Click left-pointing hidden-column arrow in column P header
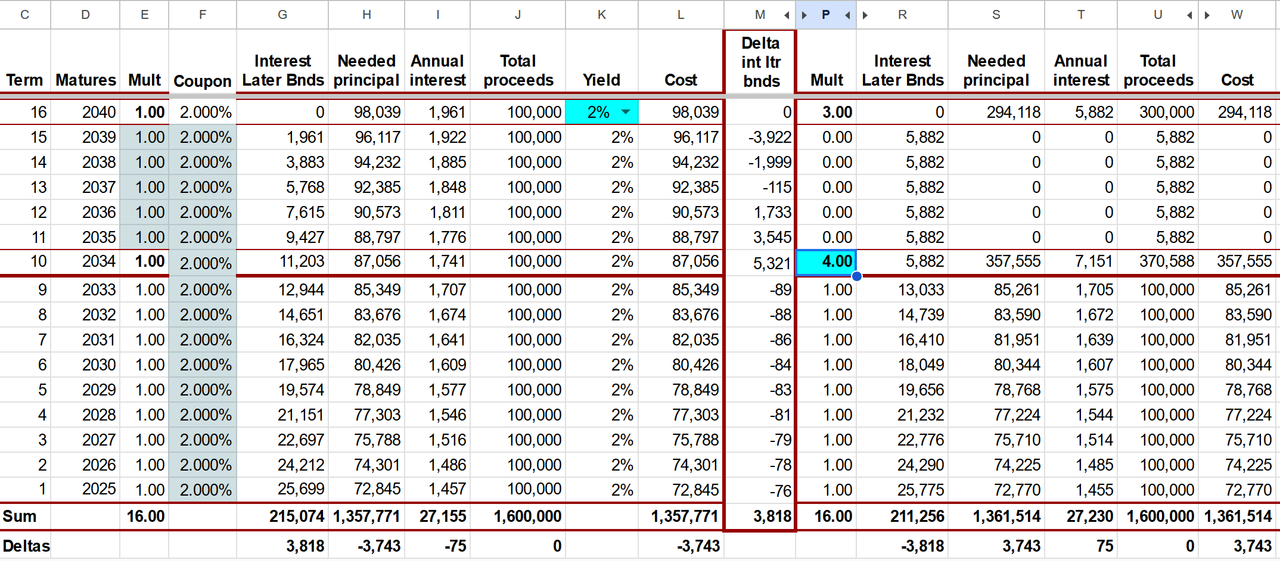Image resolution: width=1280 pixels, height=561 pixels. click(x=847, y=15)
